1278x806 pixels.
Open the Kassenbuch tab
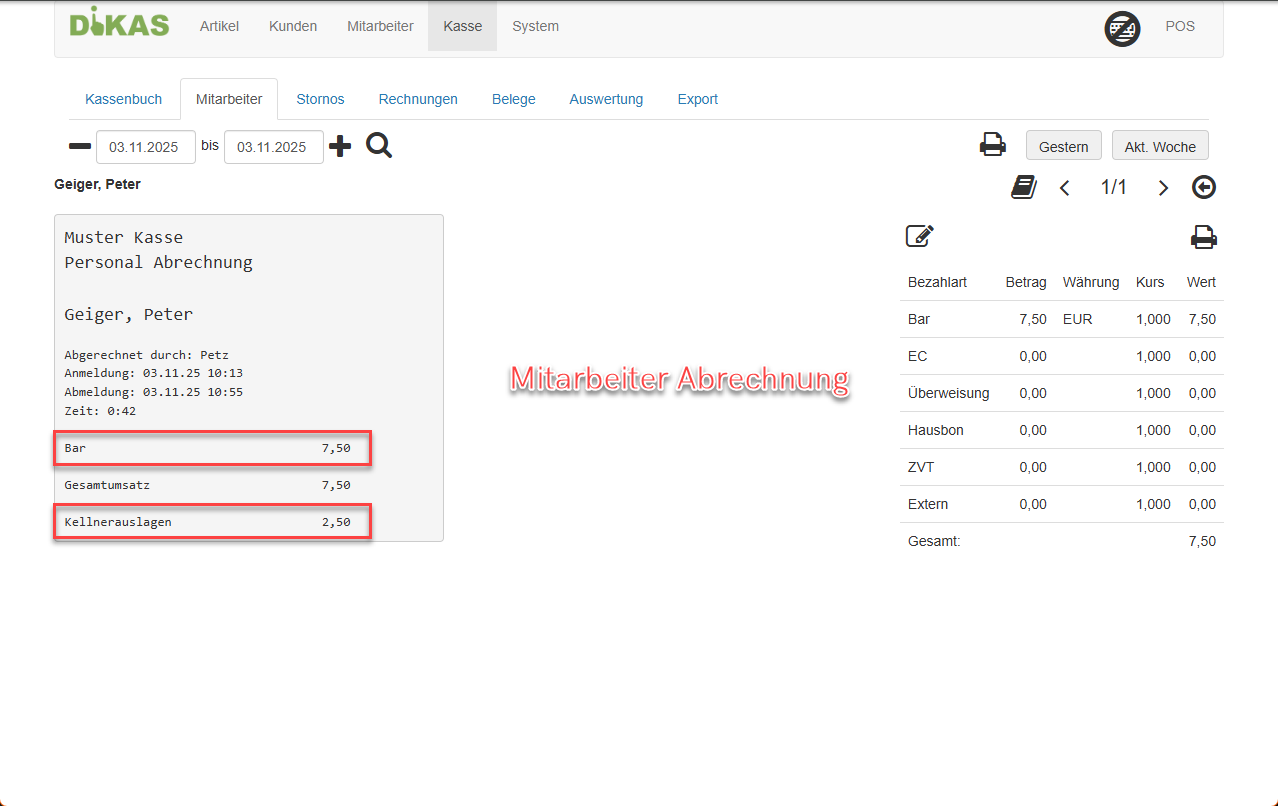tap(123, 99)
